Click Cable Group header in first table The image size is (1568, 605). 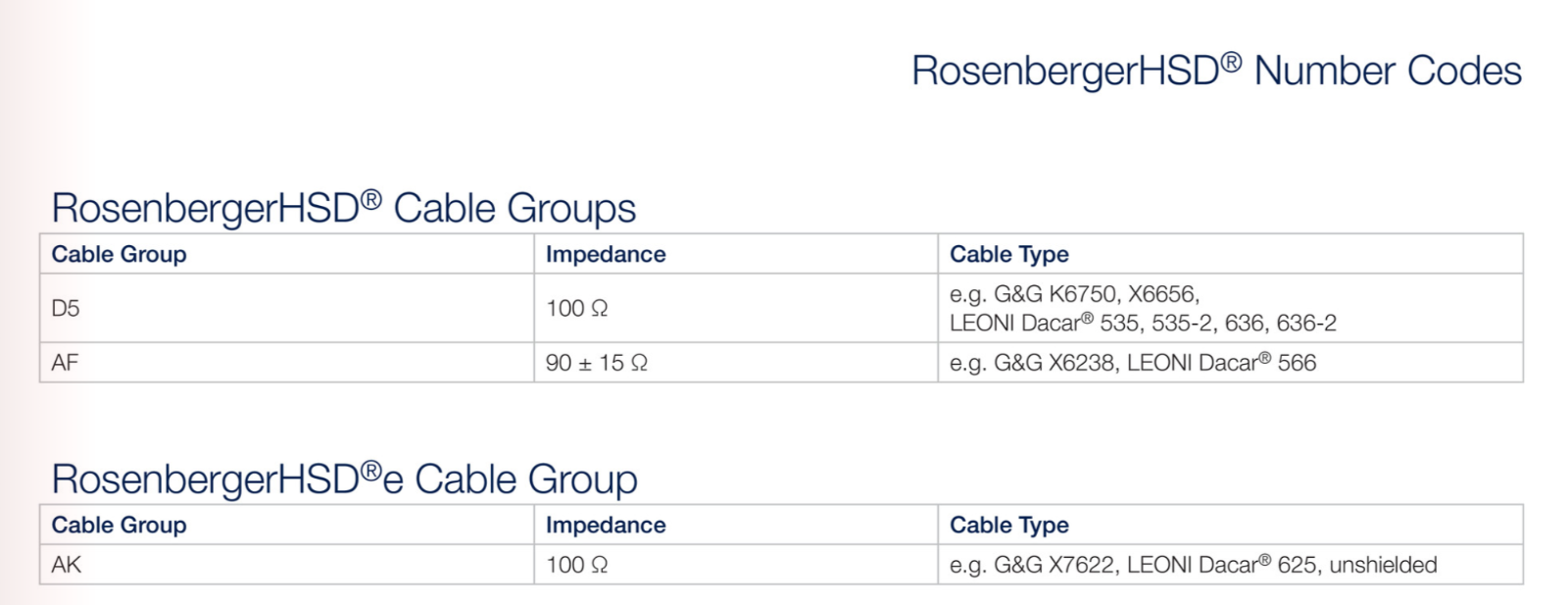point(119,254)
